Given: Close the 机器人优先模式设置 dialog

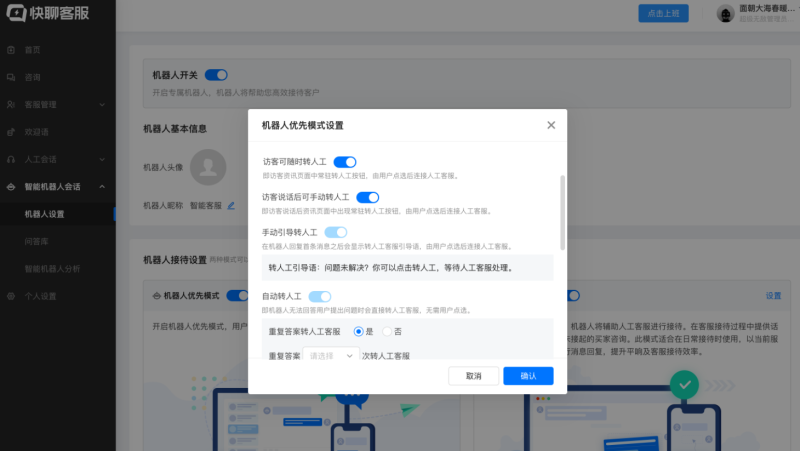Looking at the screenshot, I should pos(551,126).
